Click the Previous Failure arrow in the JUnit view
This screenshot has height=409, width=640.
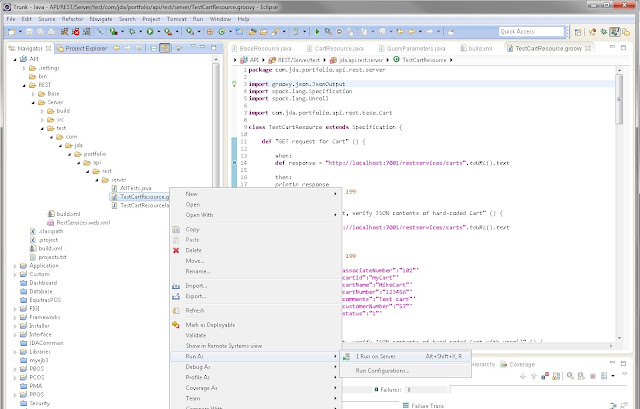[534, 376]
